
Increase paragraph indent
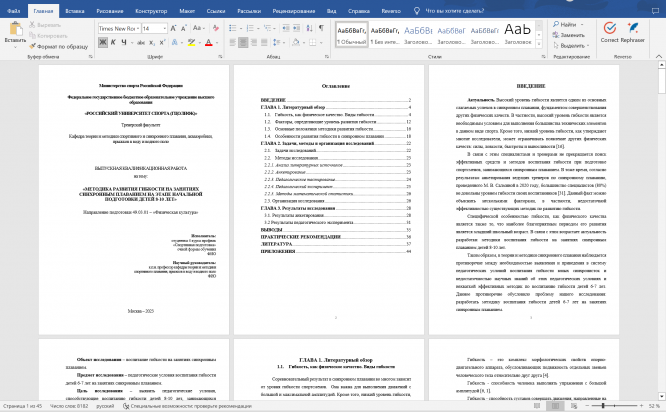click(296, 28)
